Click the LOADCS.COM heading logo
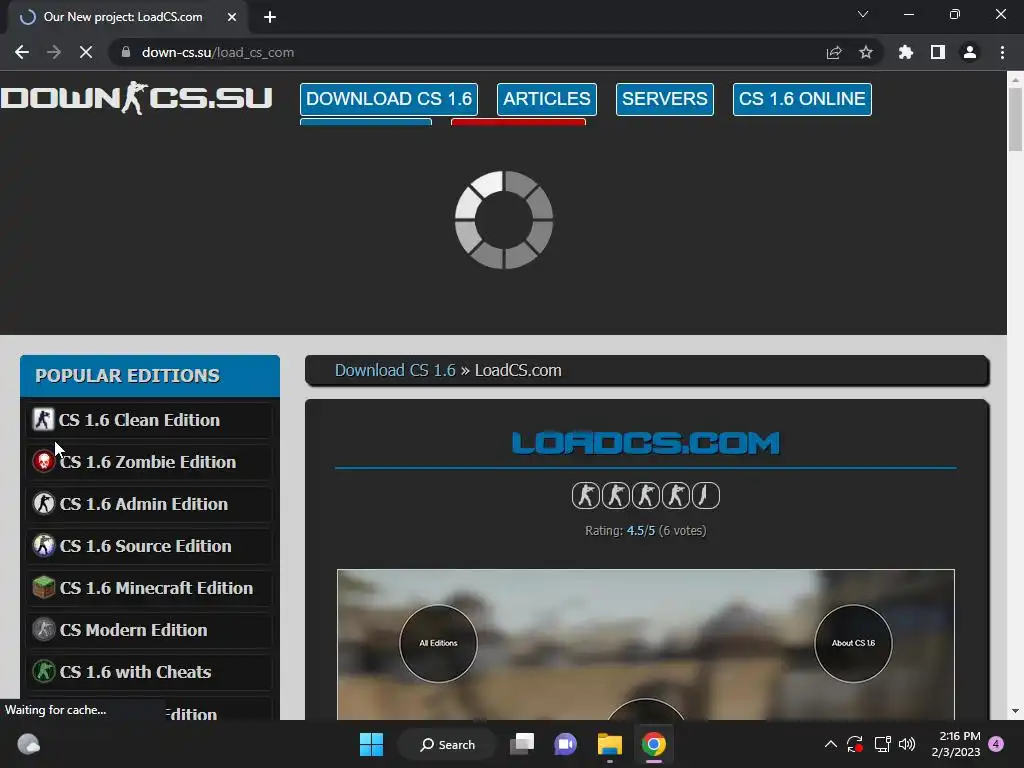 (645, 443)
